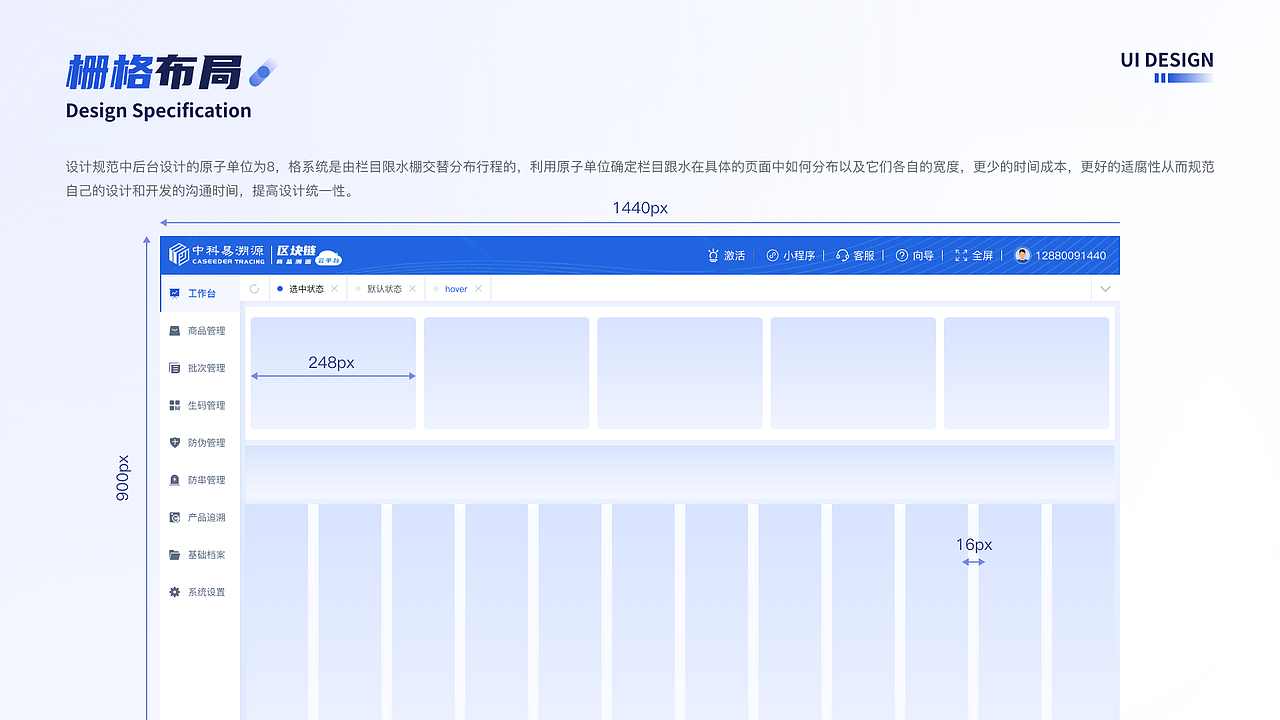Screen dimensions: 1280x720
Task: Toggle the state dot on hover tab
Action: (434, 289)
